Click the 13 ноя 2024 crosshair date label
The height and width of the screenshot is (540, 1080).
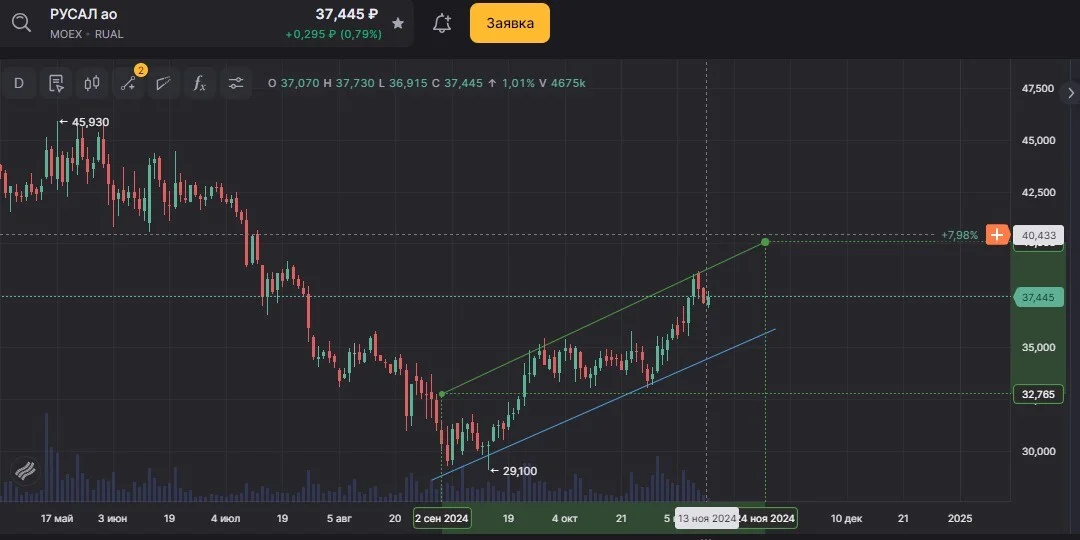coord(706,518)
